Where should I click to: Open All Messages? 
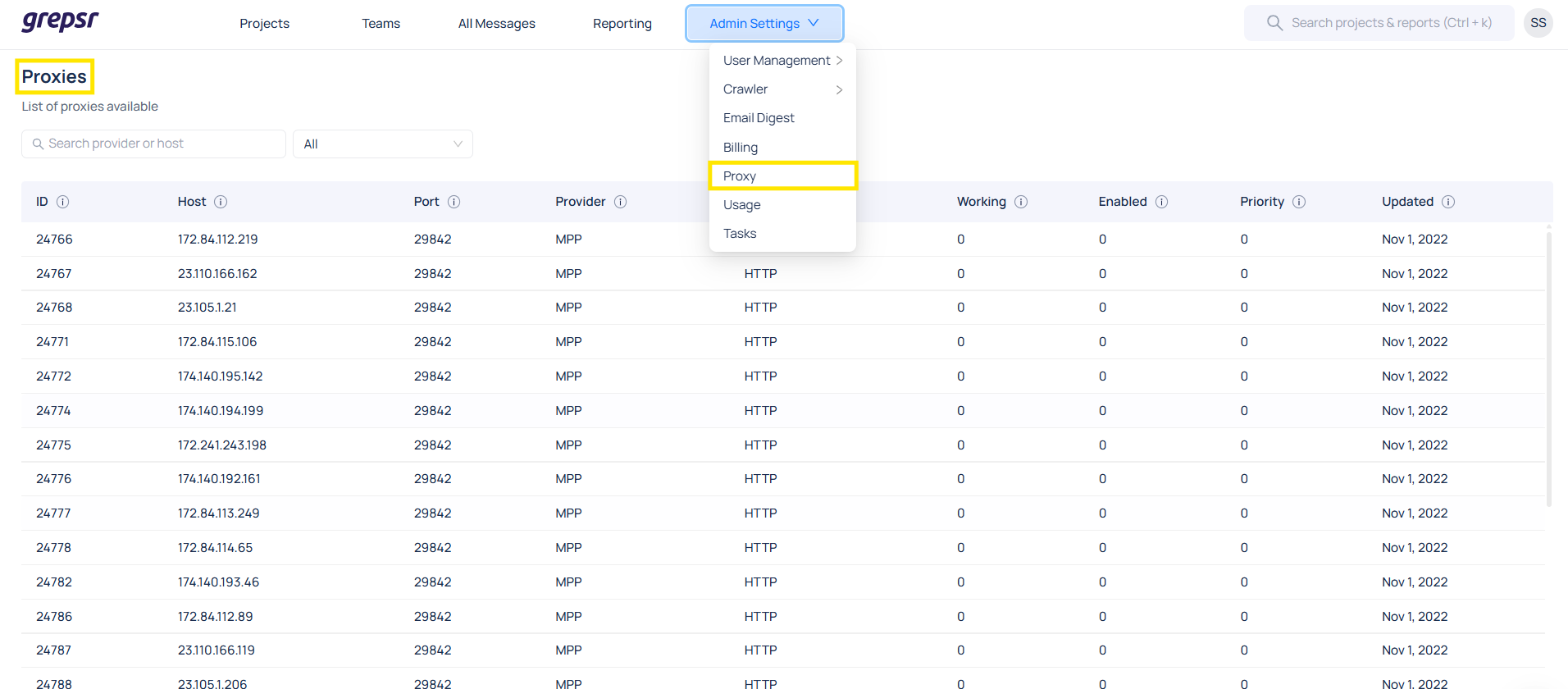pyautogui.click(x=497, y=24)
